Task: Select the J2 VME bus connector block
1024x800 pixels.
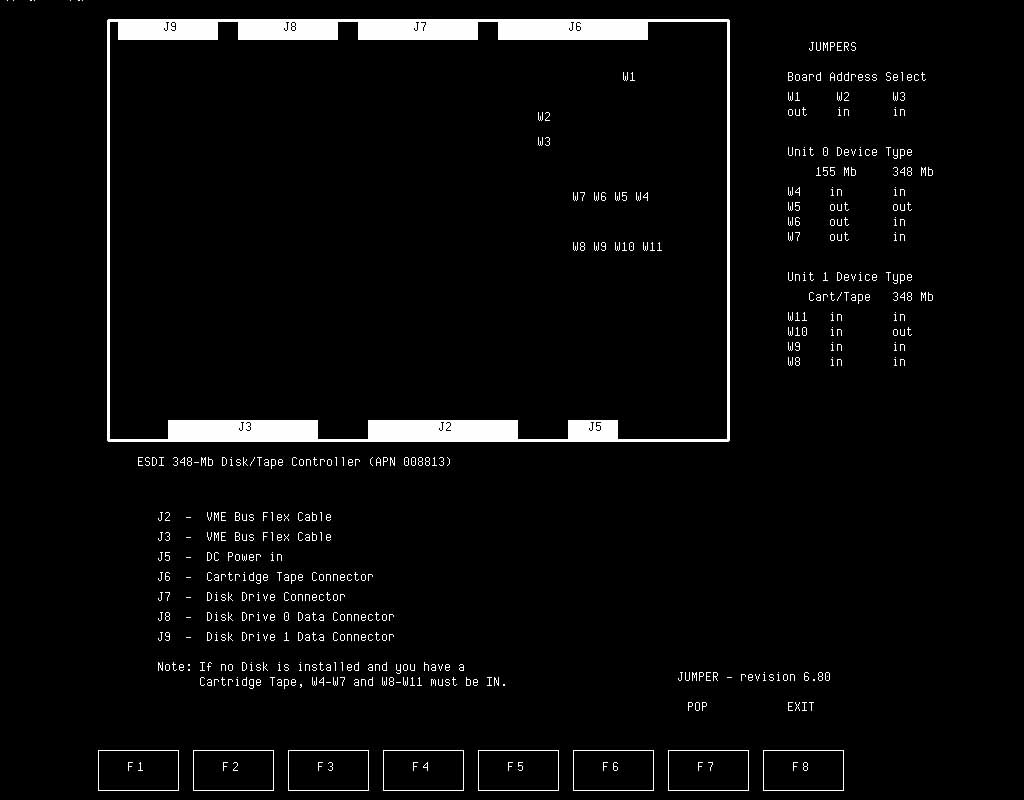Action: click(x=443, y=429)
